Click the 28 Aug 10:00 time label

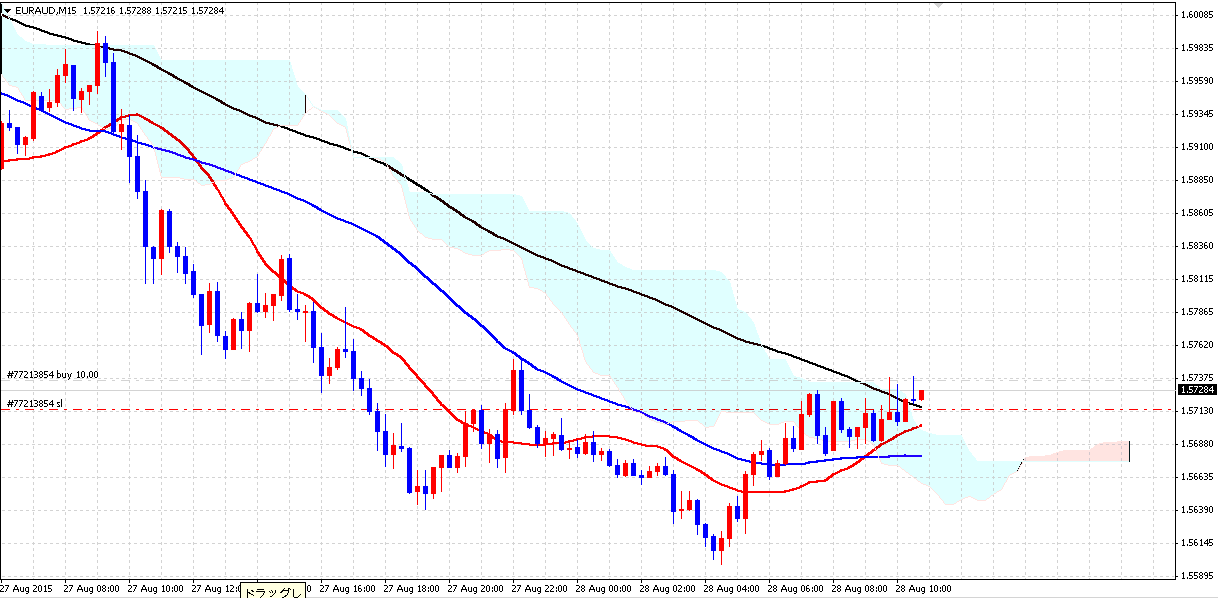coord(922,589)
